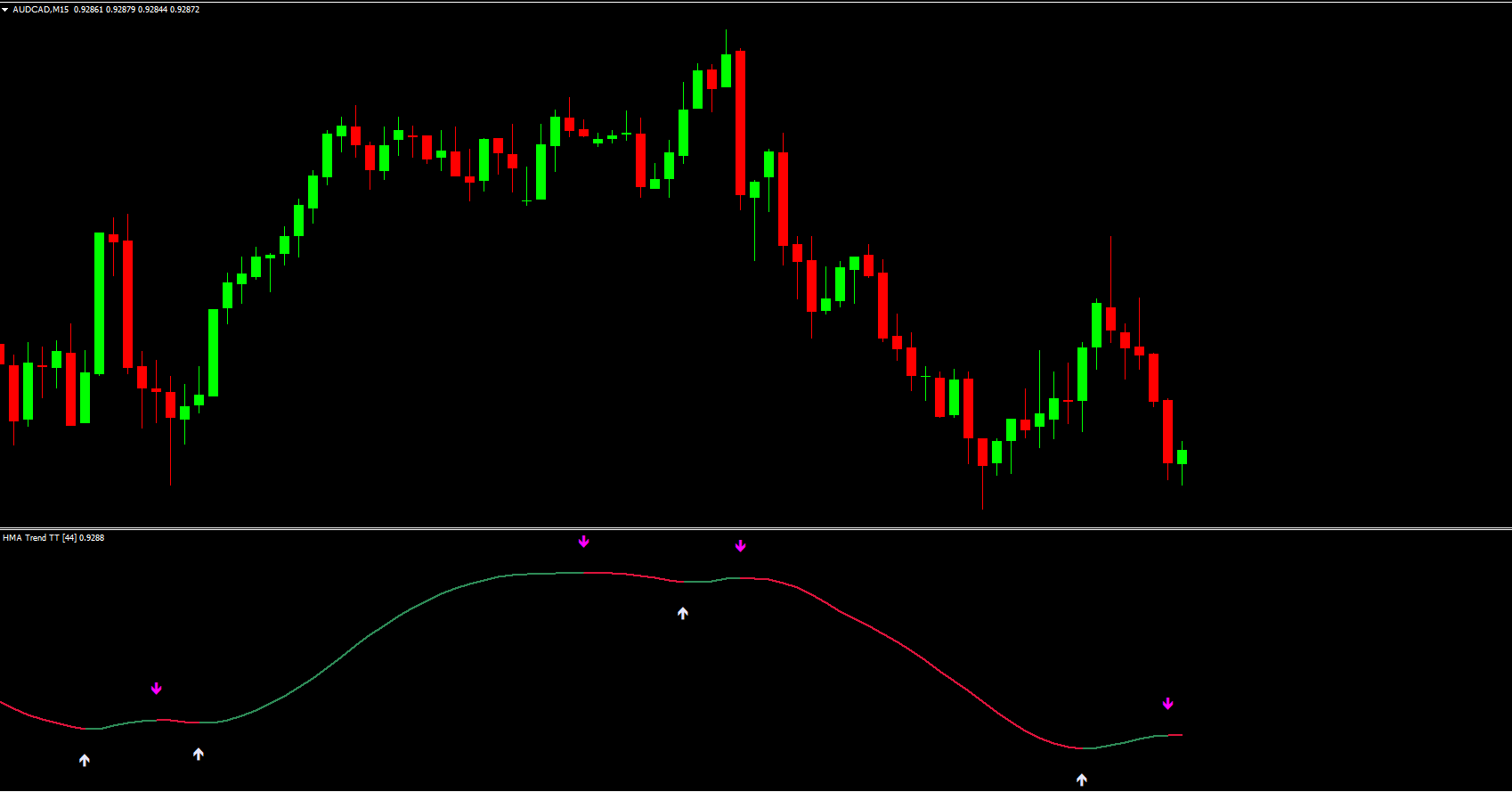This screenshot has width=1512, height=792.
Task: Select the red candle with the lowest wick
Action: tap(982, 452)
